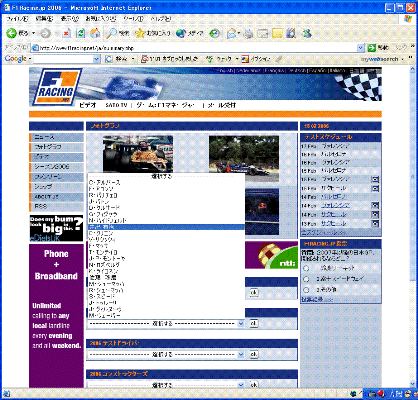
Task: Open the 2006 constructors select dropdown
Action: click(241, 385)
